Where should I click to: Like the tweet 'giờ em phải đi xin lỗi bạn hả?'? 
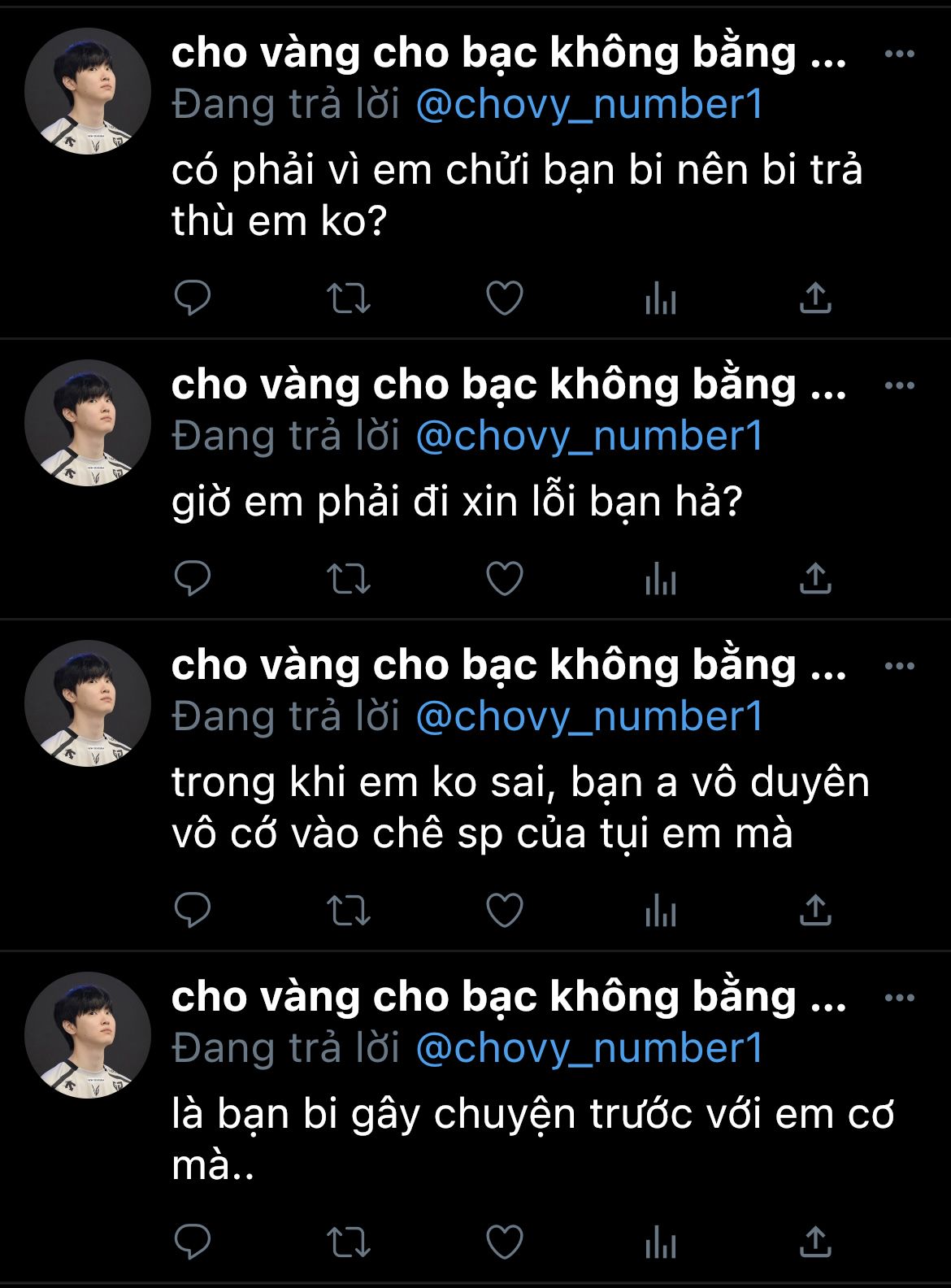pos(505,578)
